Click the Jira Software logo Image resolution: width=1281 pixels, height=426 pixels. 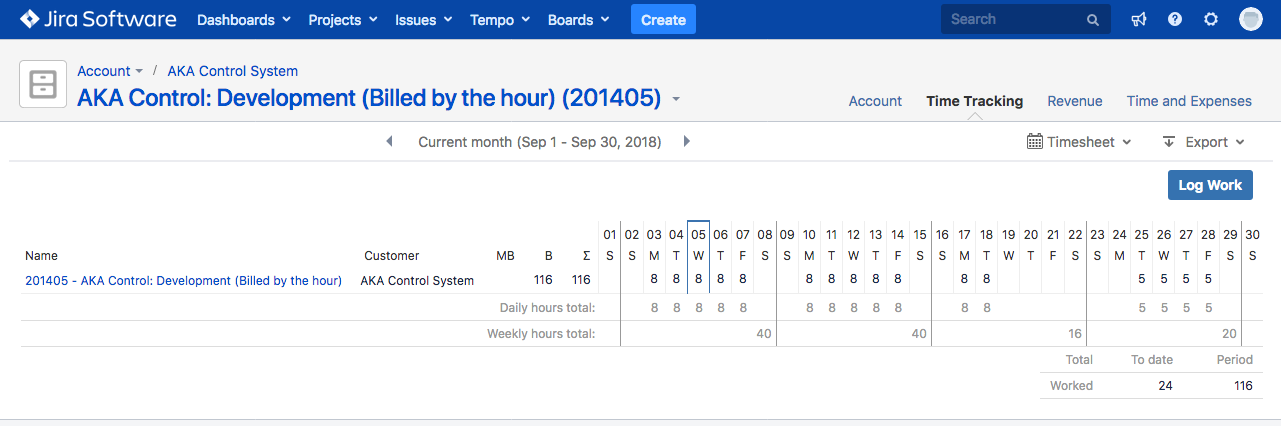tap(98, 20)
